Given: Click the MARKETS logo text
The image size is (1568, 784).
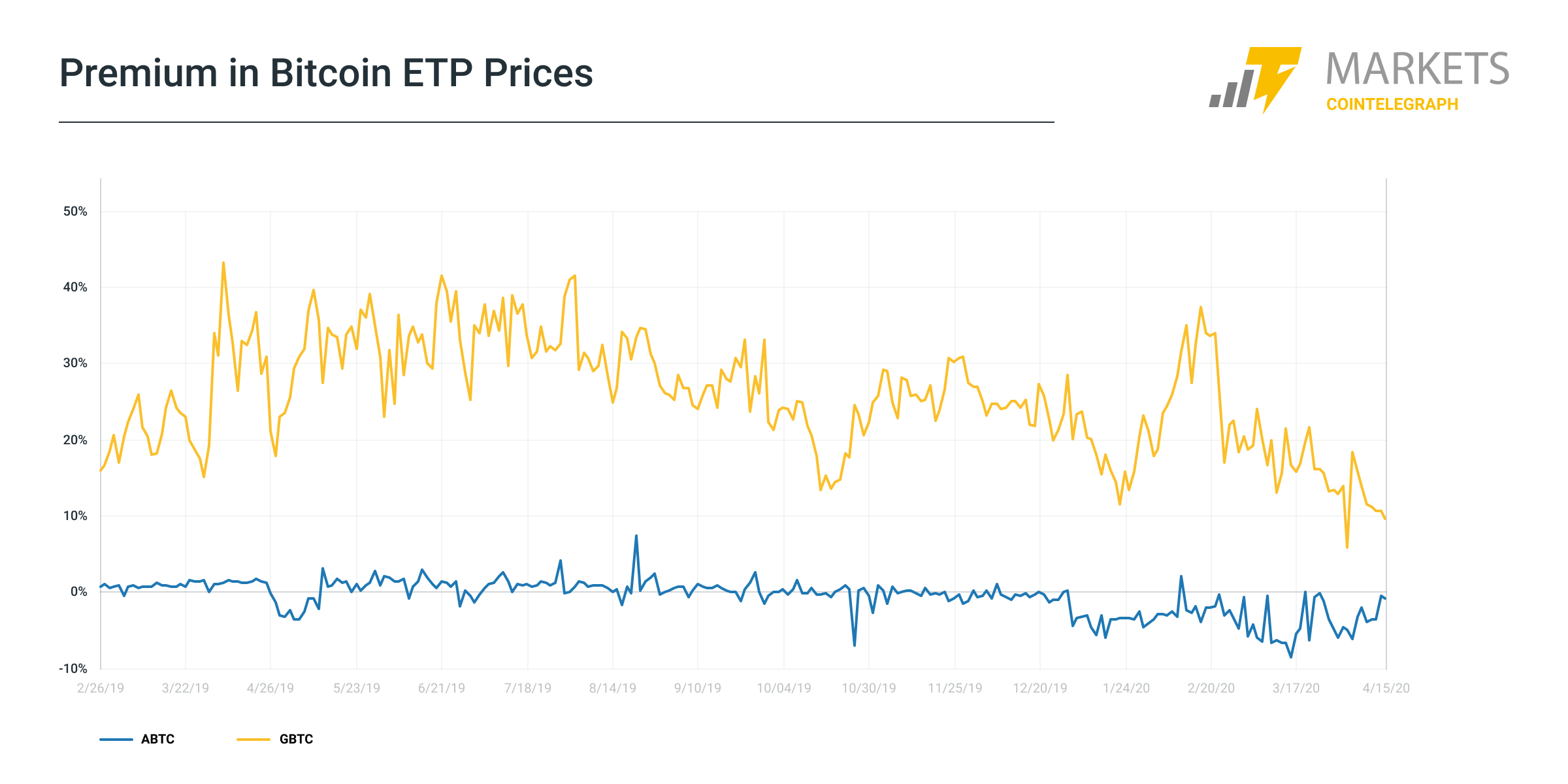Looking at the screenshot, I should pos(1417,69).
